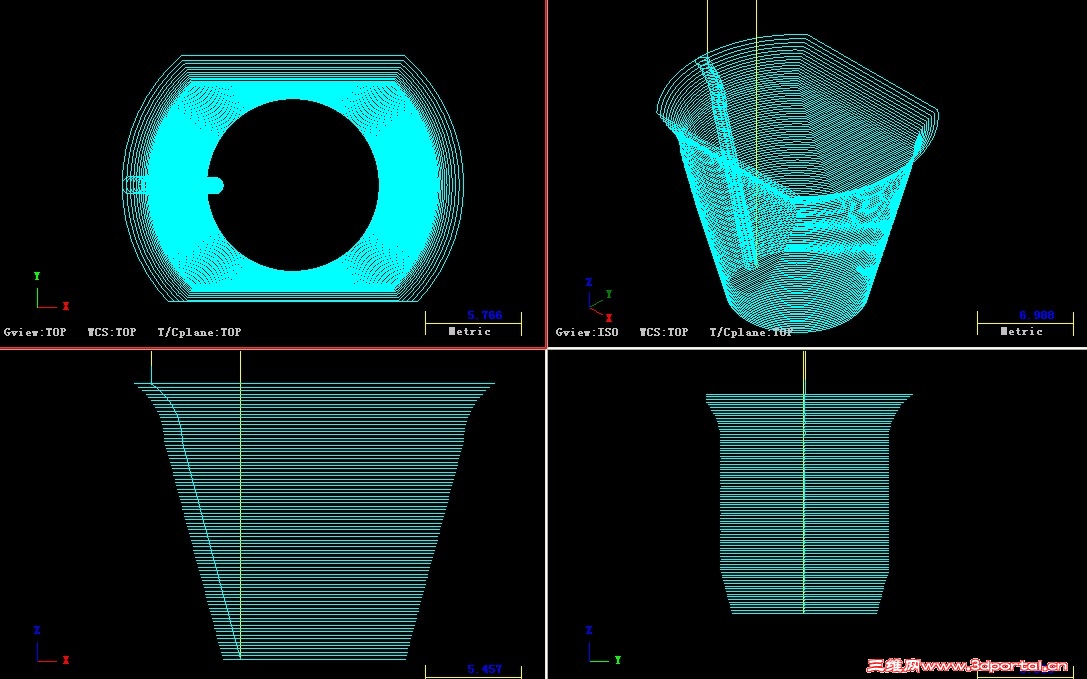The image size is (1087, 679).
Task: Click the ZX axis gnomon in front viewport
Action: coord(51,645)
